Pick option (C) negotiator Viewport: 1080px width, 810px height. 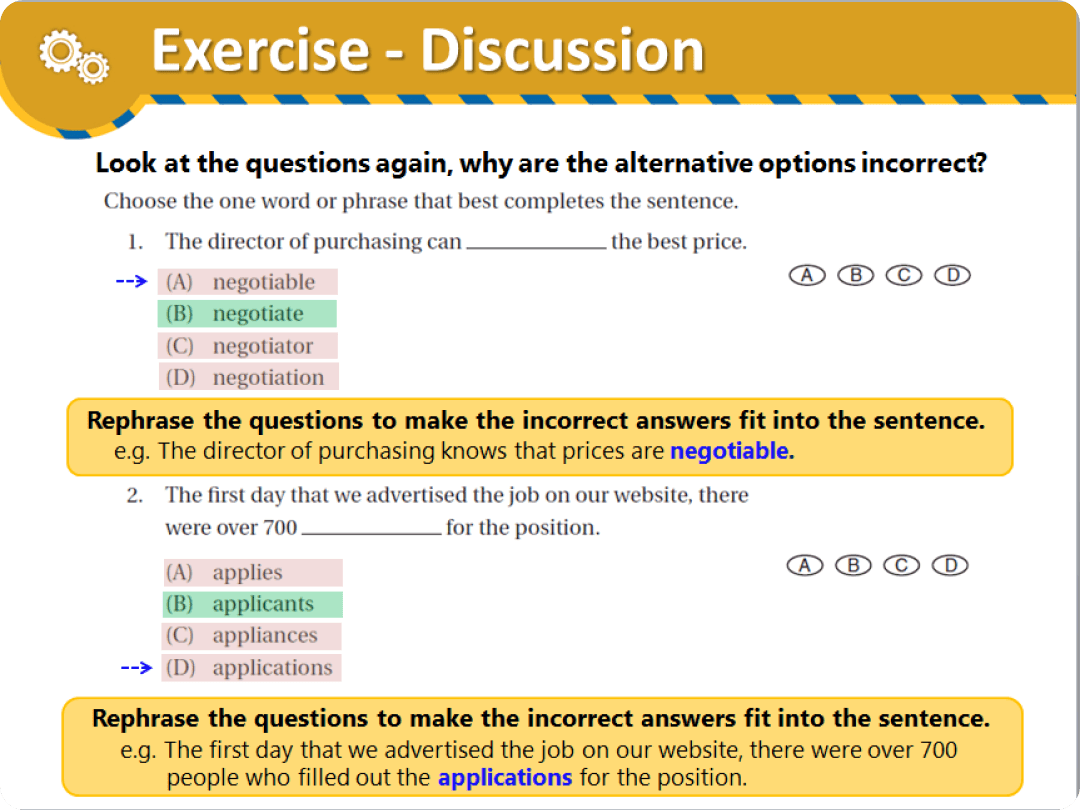(x=248, y=346)
